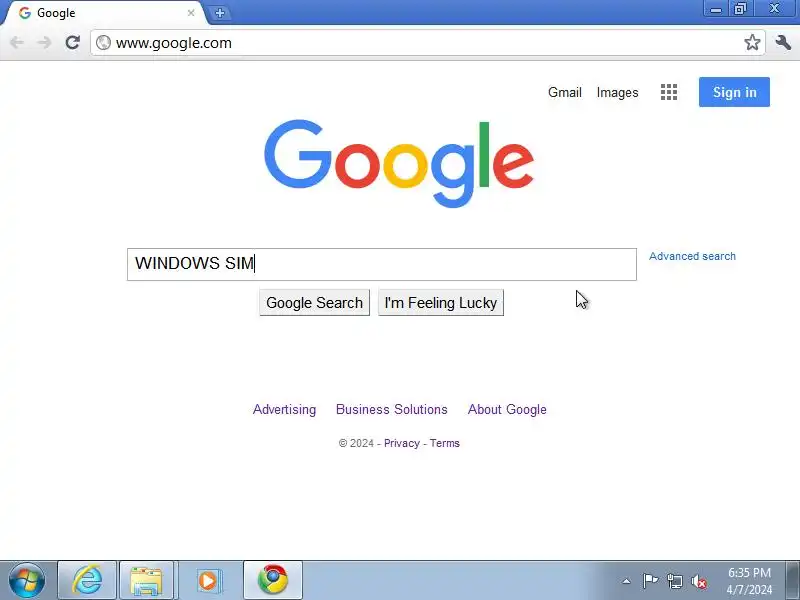
Task: Show hidden tray icons arrow
Action: [x=627, y=581]
